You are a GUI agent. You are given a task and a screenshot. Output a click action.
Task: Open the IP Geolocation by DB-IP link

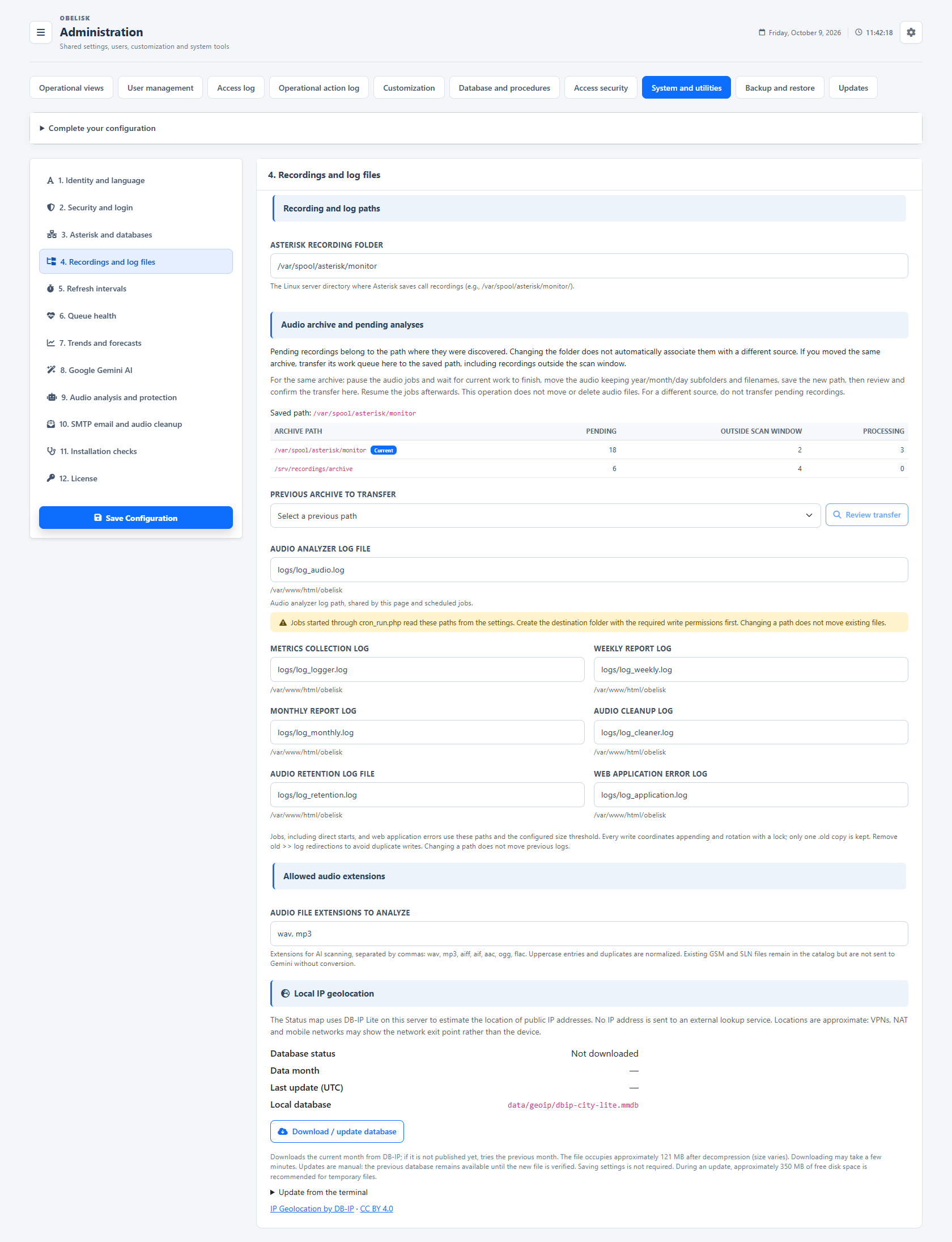[312, 1209]
